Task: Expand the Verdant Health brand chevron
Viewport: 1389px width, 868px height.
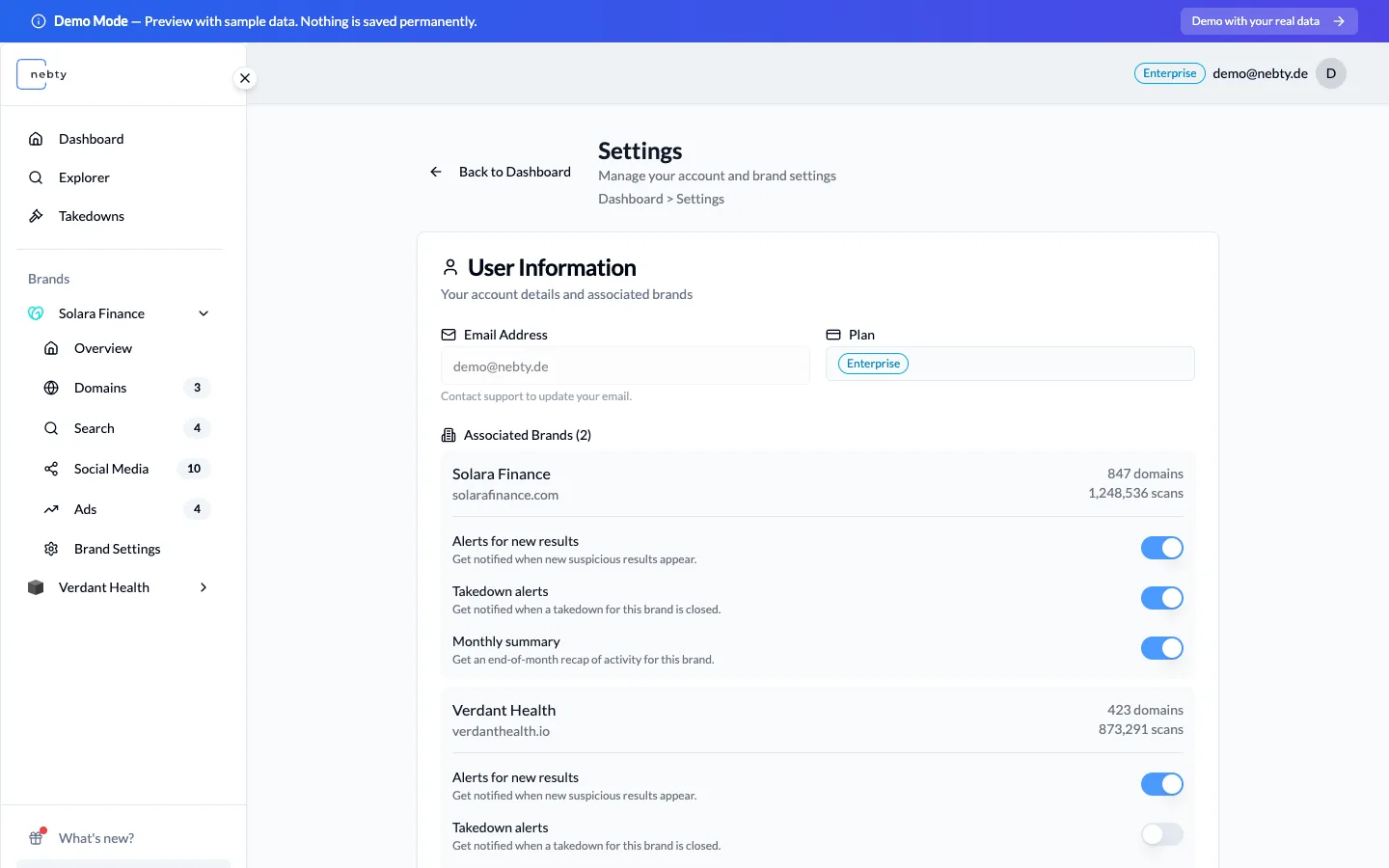Action: [x=204, y=587]
